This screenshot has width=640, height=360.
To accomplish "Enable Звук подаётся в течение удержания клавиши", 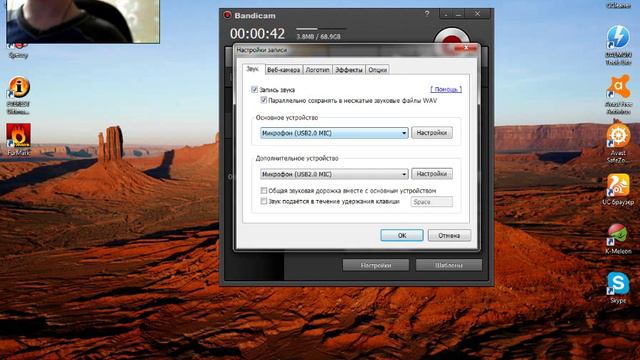I will pos(264,201).
